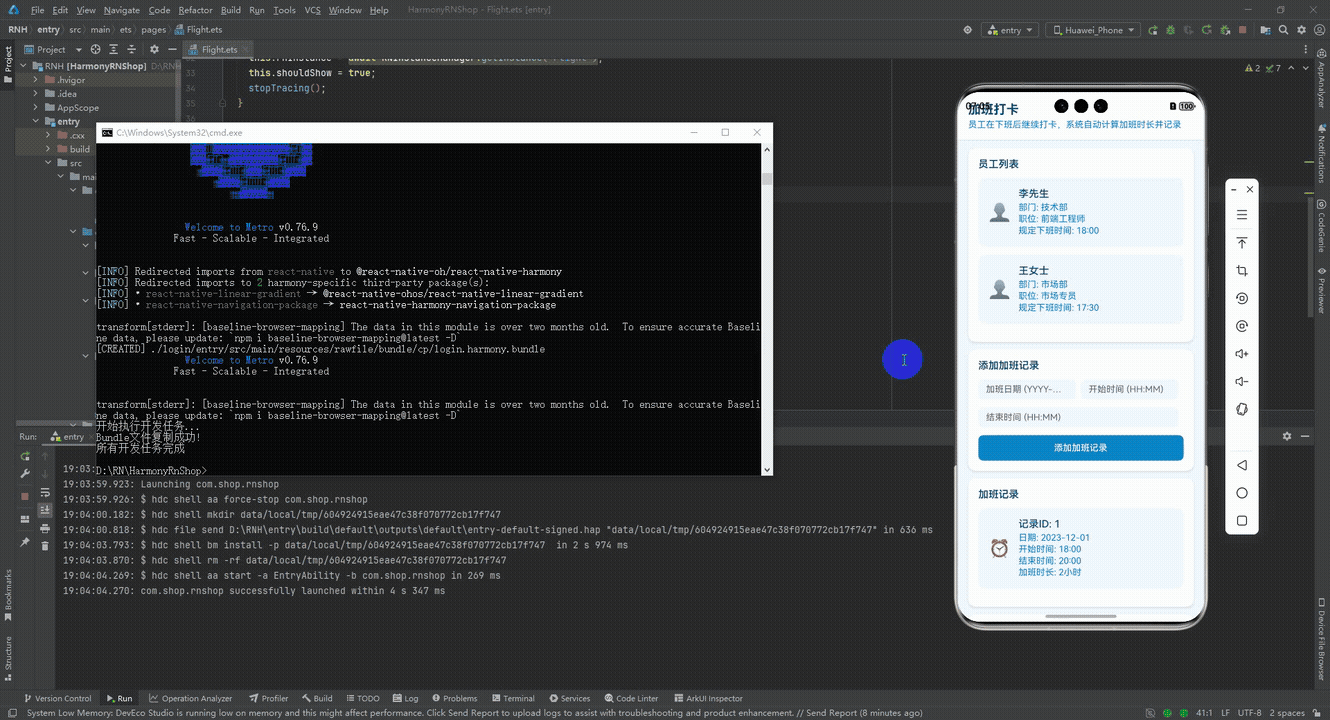This screenshot has height=720, width=1330.
Task: Open Project panel options gear
Action: click(154, 49)
